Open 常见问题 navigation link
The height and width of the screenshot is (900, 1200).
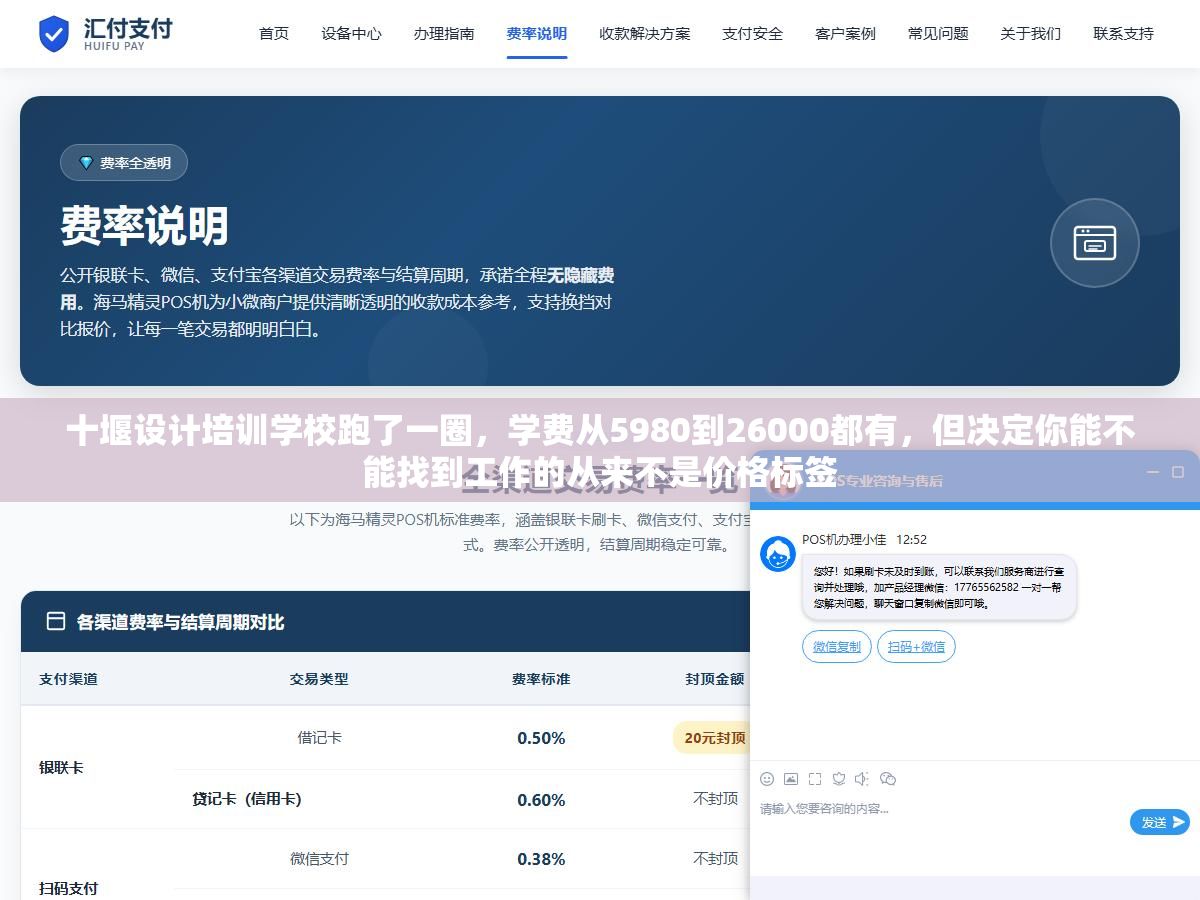pos(938,33)
